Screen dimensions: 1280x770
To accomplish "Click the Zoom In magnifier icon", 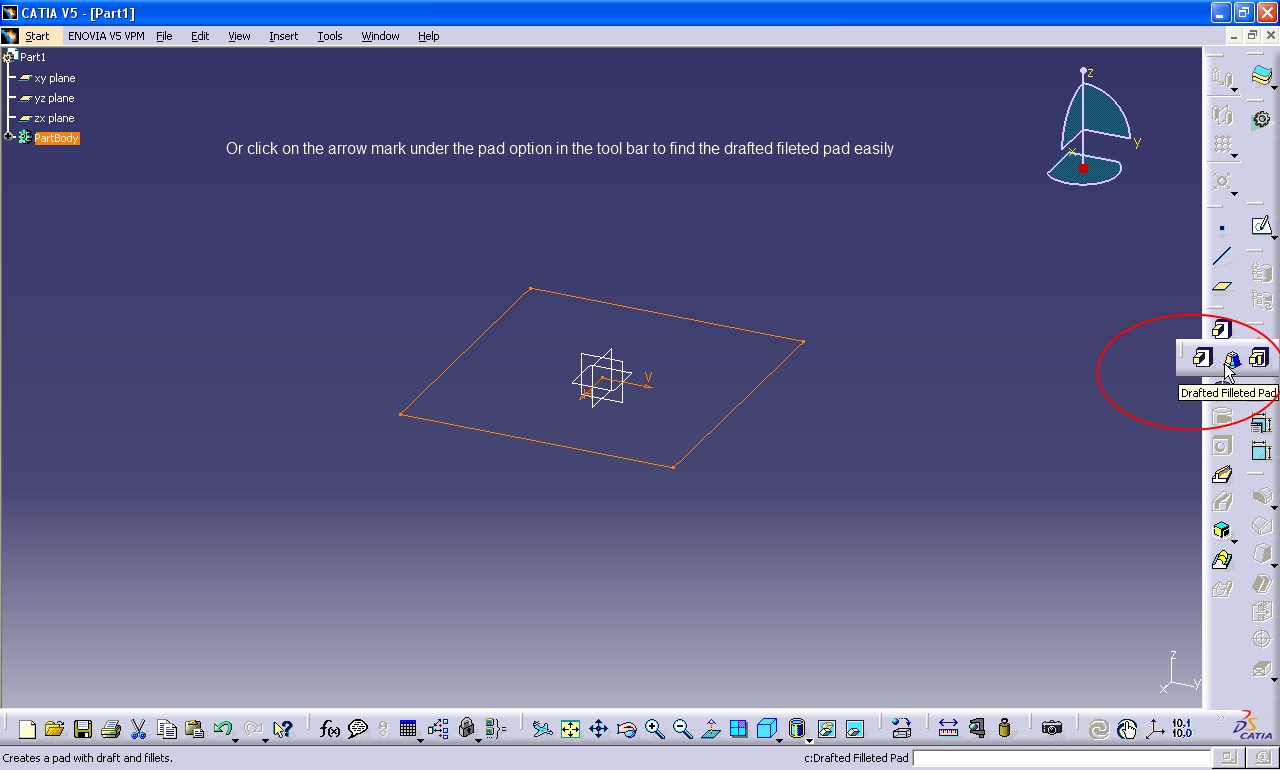I will click(x=654, y=729).
